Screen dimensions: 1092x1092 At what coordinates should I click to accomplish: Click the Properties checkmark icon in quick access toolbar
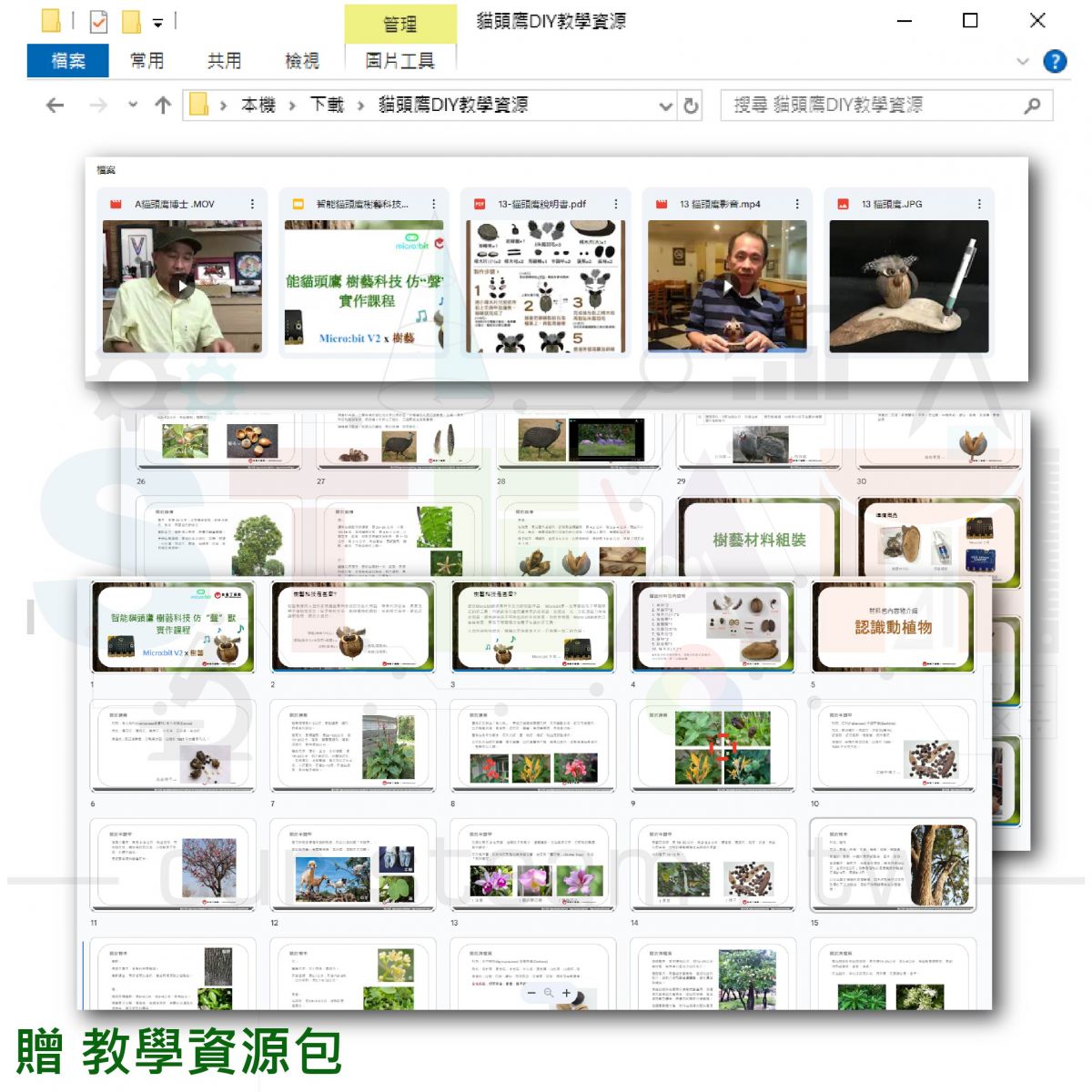(99, 21)
